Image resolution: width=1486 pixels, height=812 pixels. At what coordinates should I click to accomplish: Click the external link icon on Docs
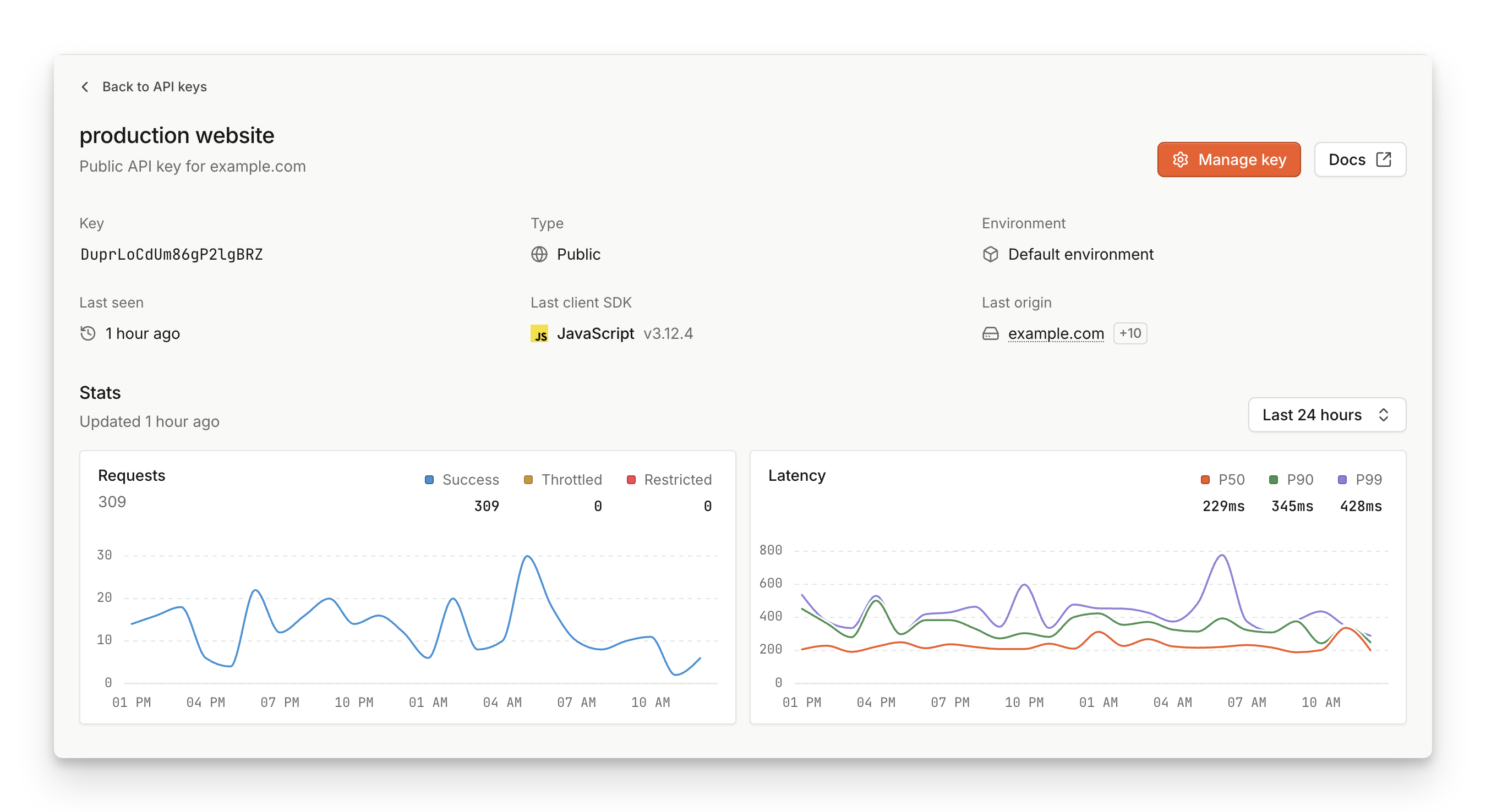click(1383, 160)
